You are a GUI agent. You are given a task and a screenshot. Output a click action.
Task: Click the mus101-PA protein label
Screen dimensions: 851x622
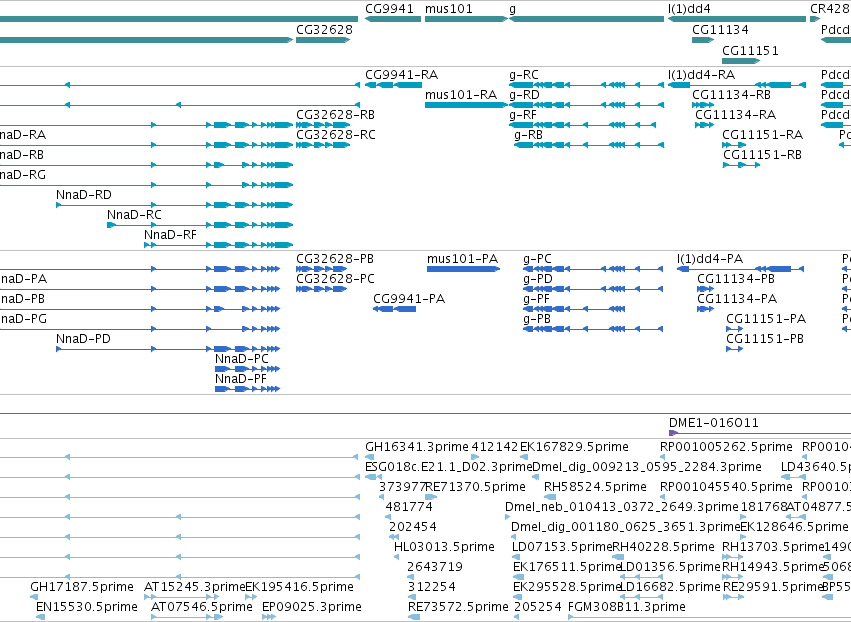tap(462, 258)
